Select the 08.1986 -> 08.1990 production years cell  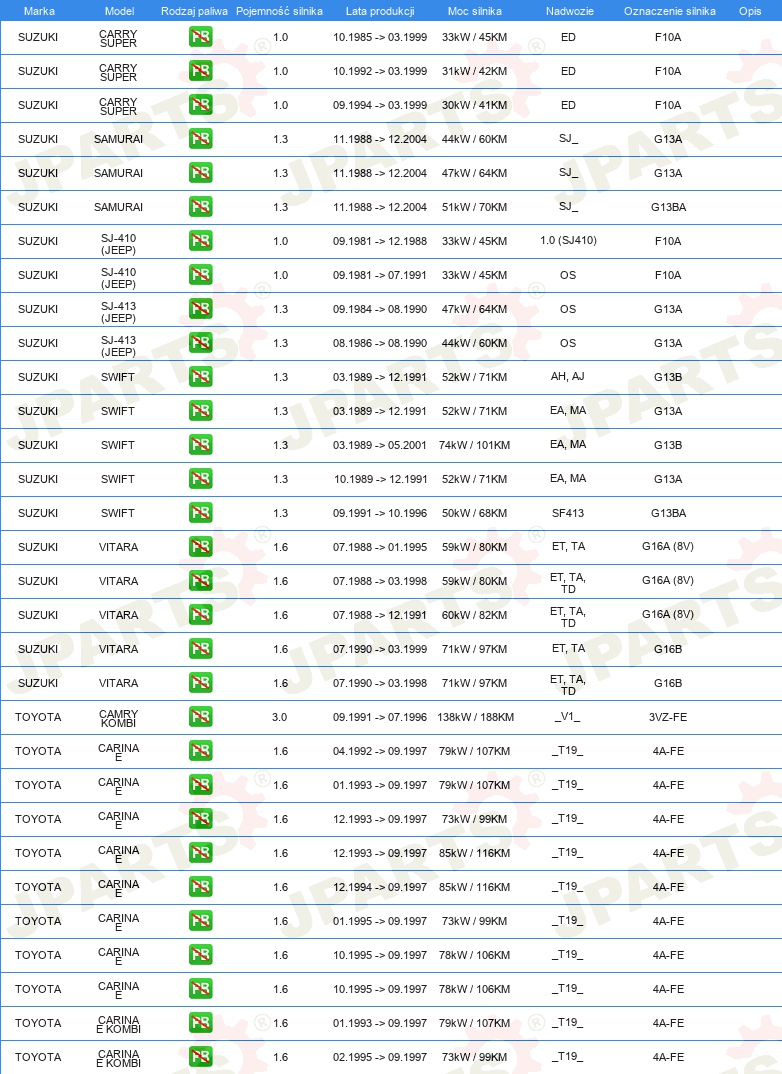[x=380, y=343]
